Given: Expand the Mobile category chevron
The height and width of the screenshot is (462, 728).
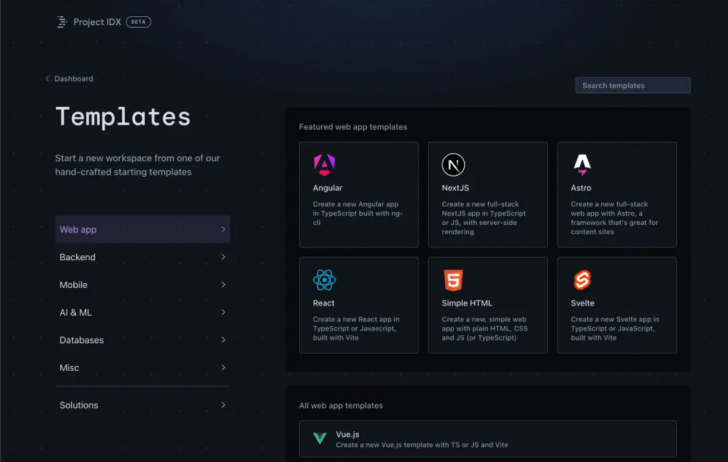Looking at the screenshot, I should pyautogui.click(x=223, y=285).
